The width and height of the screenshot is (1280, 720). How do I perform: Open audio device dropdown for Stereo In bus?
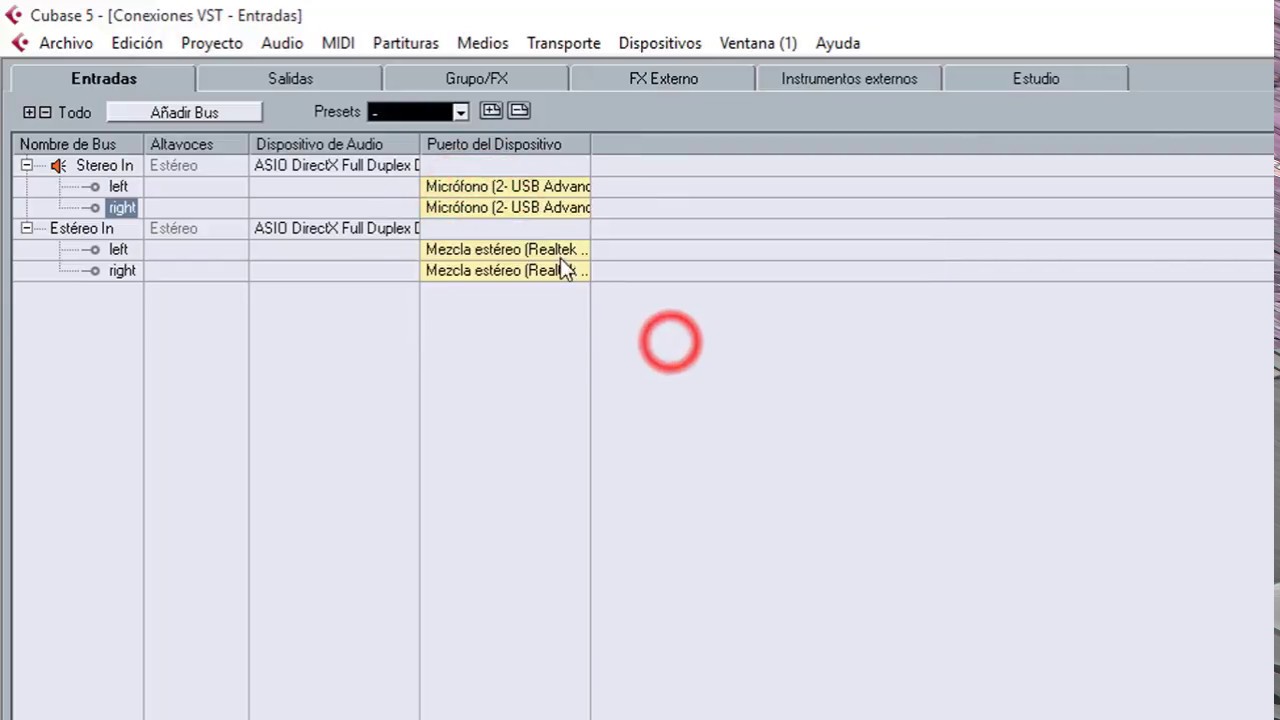pyautogui.click(x=334, y=166)
